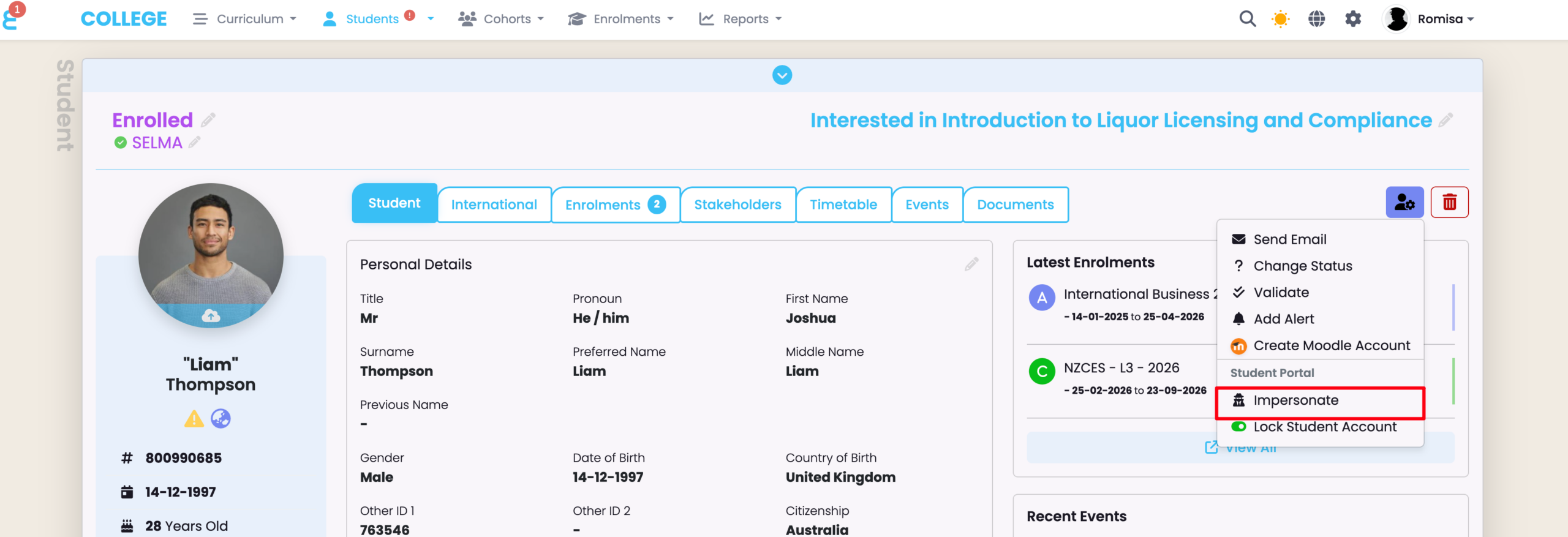1568x537 pixels.
Task: Click the pencil next to Enrolled status
Action: tap(208, 120)
